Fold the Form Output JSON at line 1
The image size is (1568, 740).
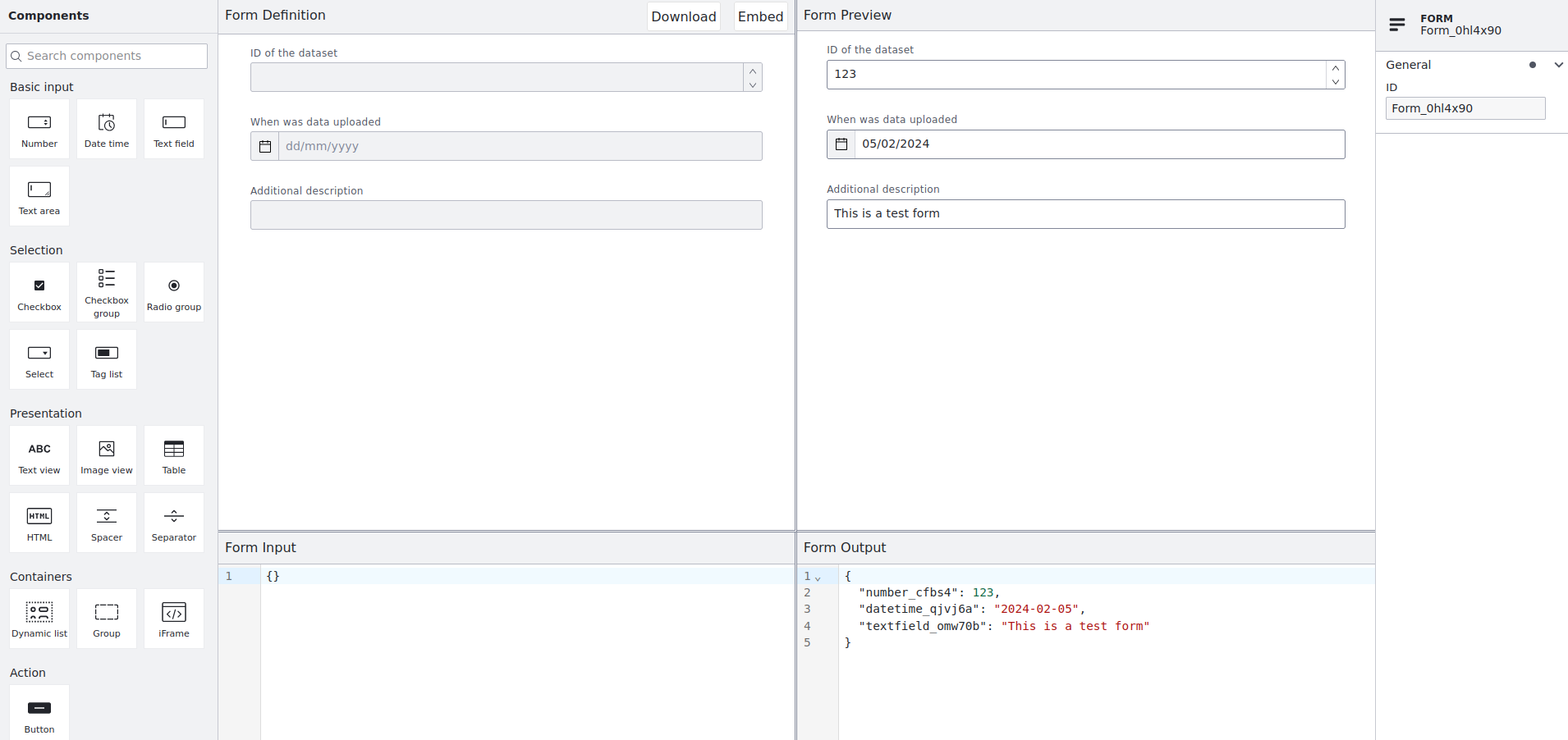coord(818,578)
